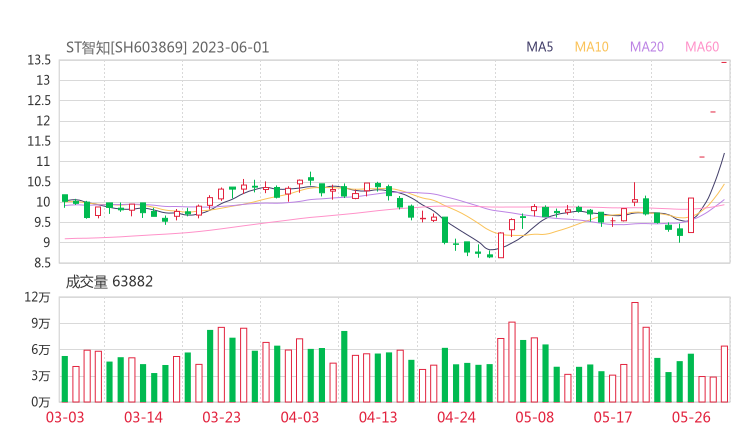Click the 12万 volume axis value

point(37,297)
